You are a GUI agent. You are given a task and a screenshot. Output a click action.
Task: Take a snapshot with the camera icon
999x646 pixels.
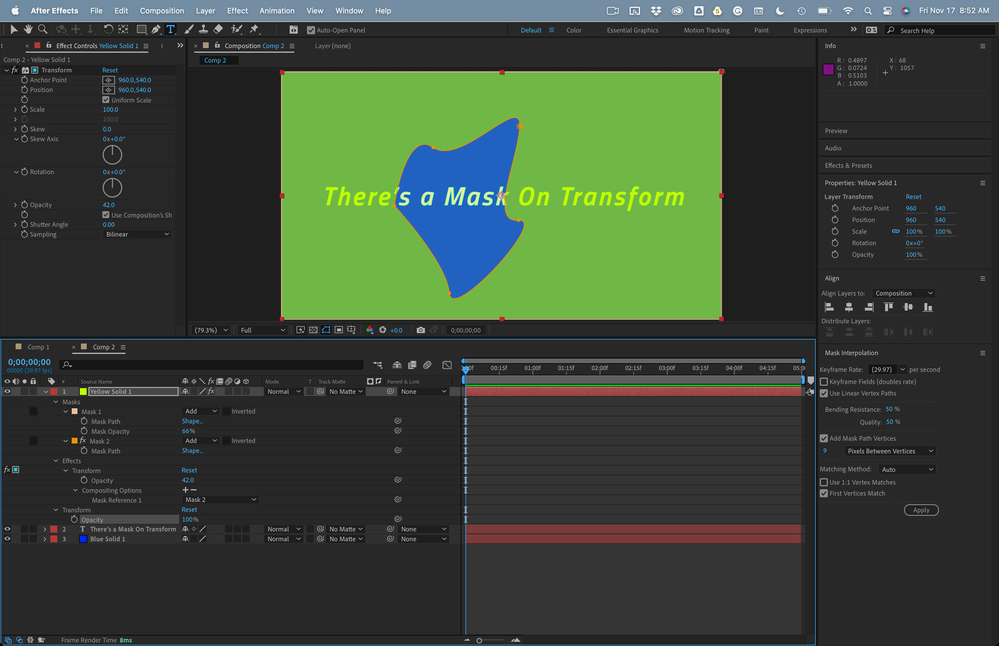420,330
